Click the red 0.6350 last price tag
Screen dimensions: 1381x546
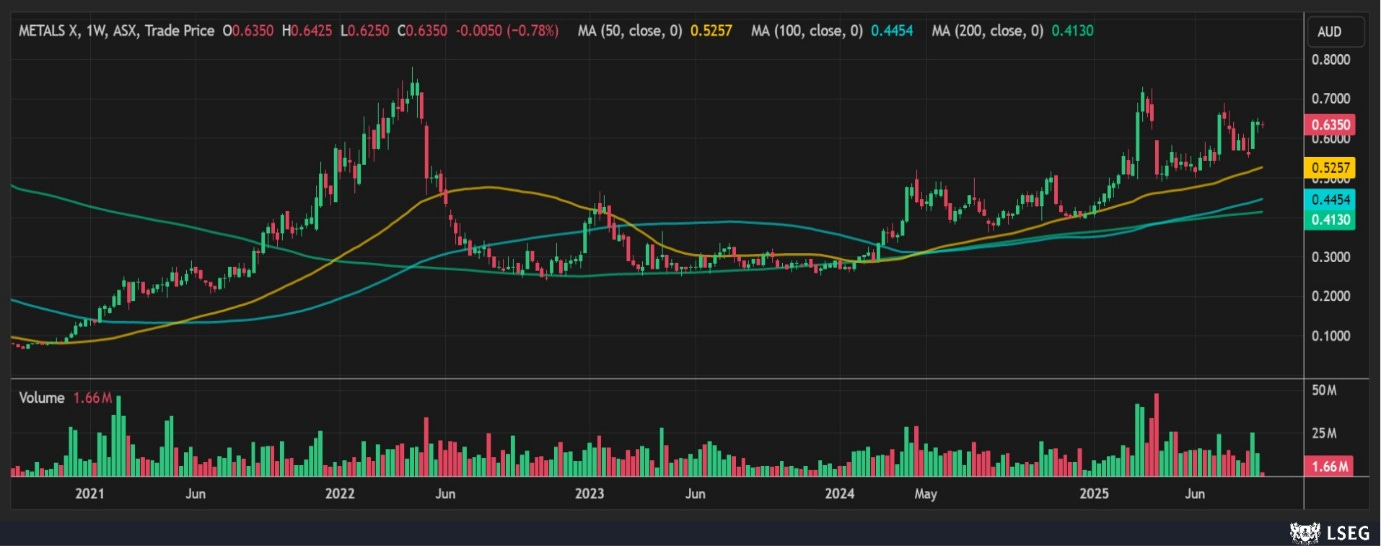[1330, 125]
